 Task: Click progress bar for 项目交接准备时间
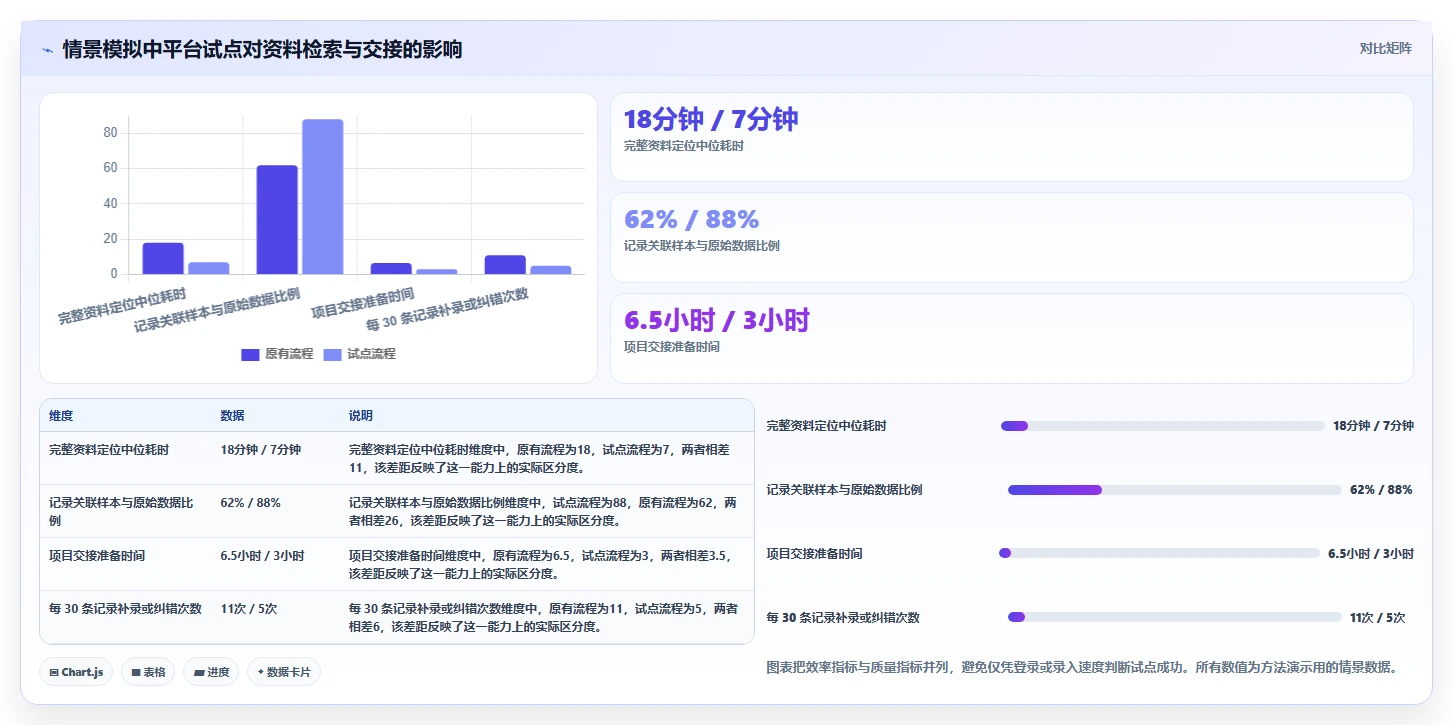point(1159,553)
